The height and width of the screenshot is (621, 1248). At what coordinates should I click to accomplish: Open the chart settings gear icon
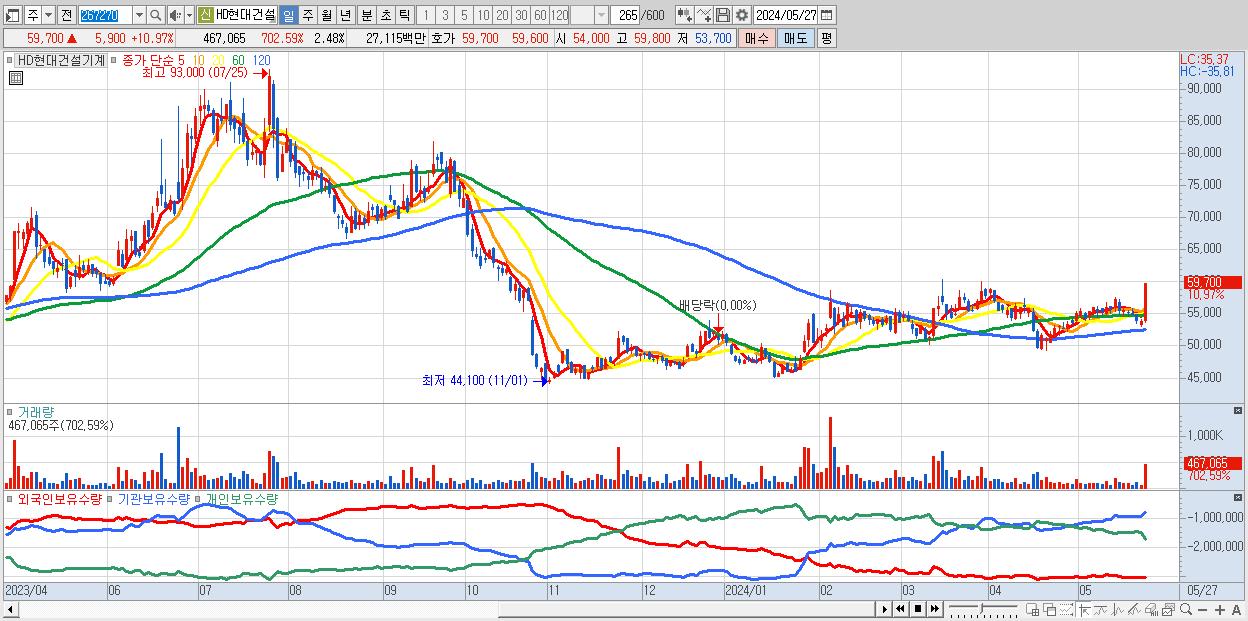pyautogui.click(x=741, y=15)
